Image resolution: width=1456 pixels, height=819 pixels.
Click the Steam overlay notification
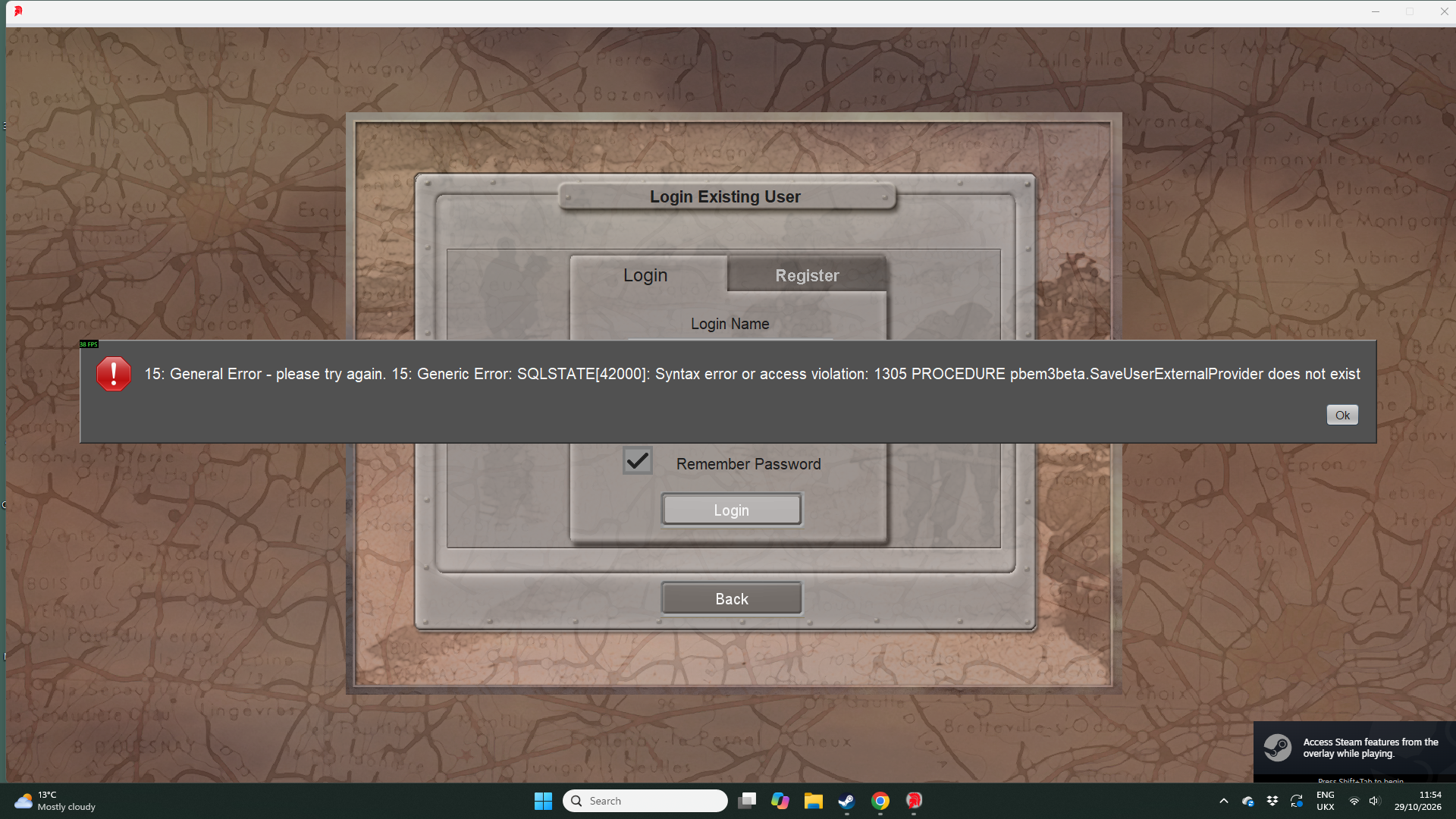pyautogui.click(x=1354, y=752)
